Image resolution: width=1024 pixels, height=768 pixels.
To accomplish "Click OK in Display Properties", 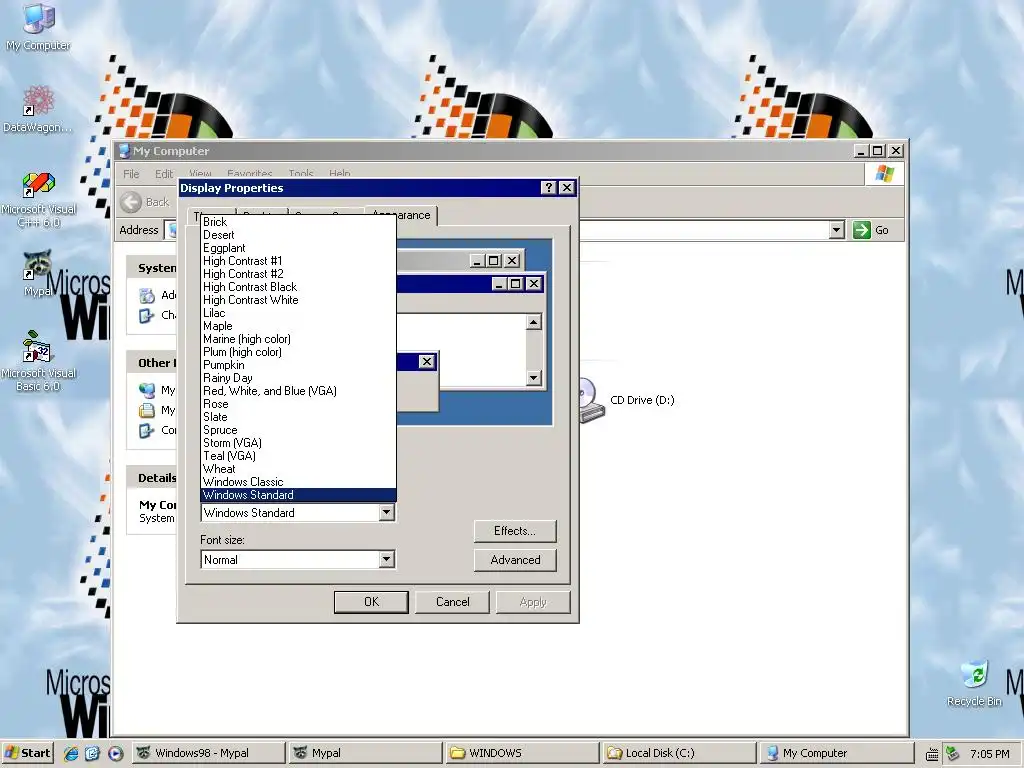I will 371,602.
